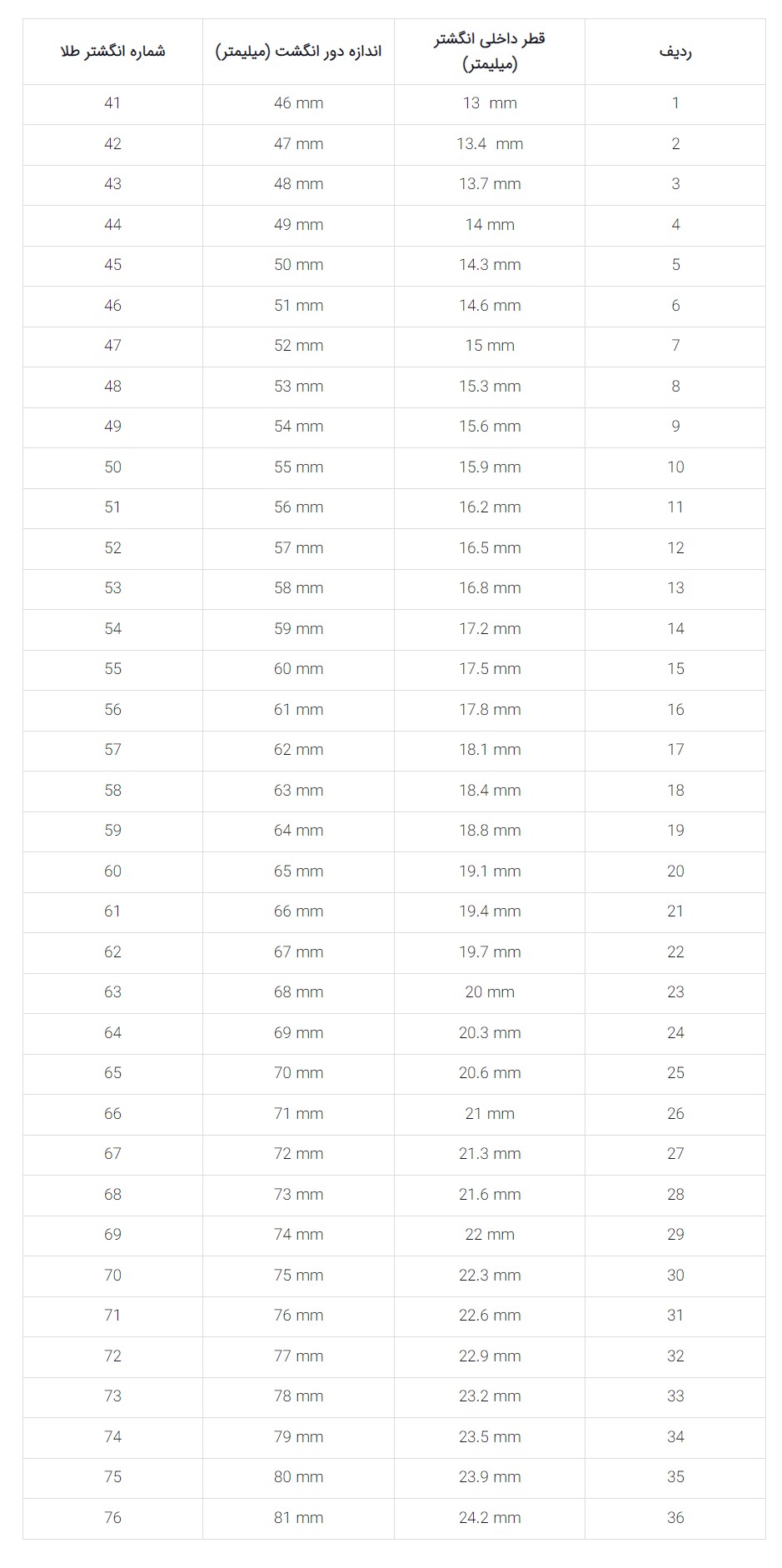Click the ring number 50 cell

pos(112,467)
